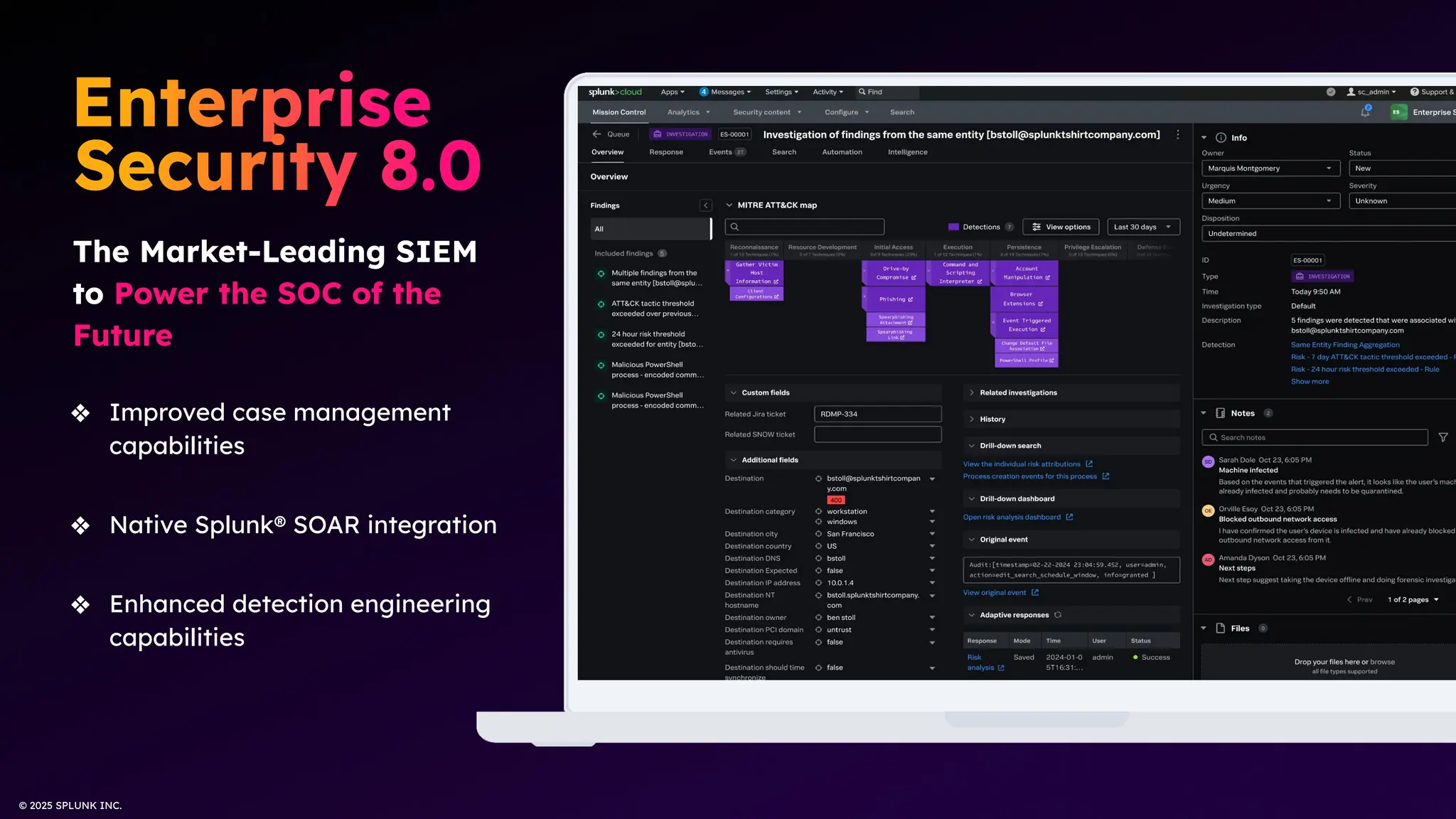The width and height of the screenshot is (1456, 819).
Task: Switch to the Events tab
Action: pyautogui.click(x=727, y=152)
